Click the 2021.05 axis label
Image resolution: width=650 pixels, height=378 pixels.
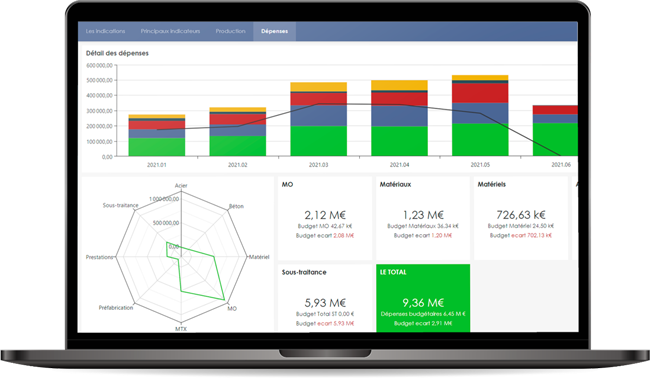480,165
